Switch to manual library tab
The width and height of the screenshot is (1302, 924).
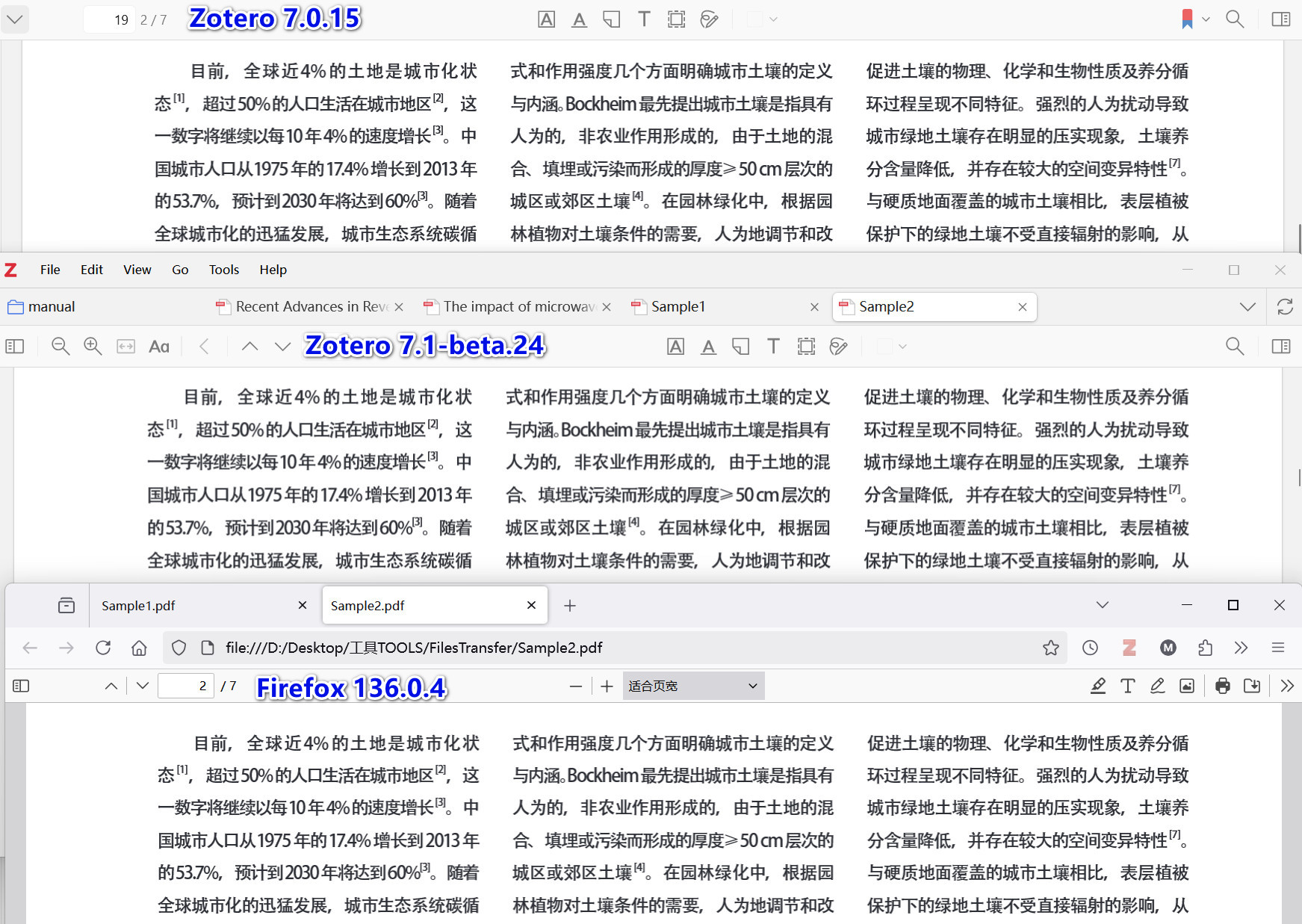[x=42, y=307]
